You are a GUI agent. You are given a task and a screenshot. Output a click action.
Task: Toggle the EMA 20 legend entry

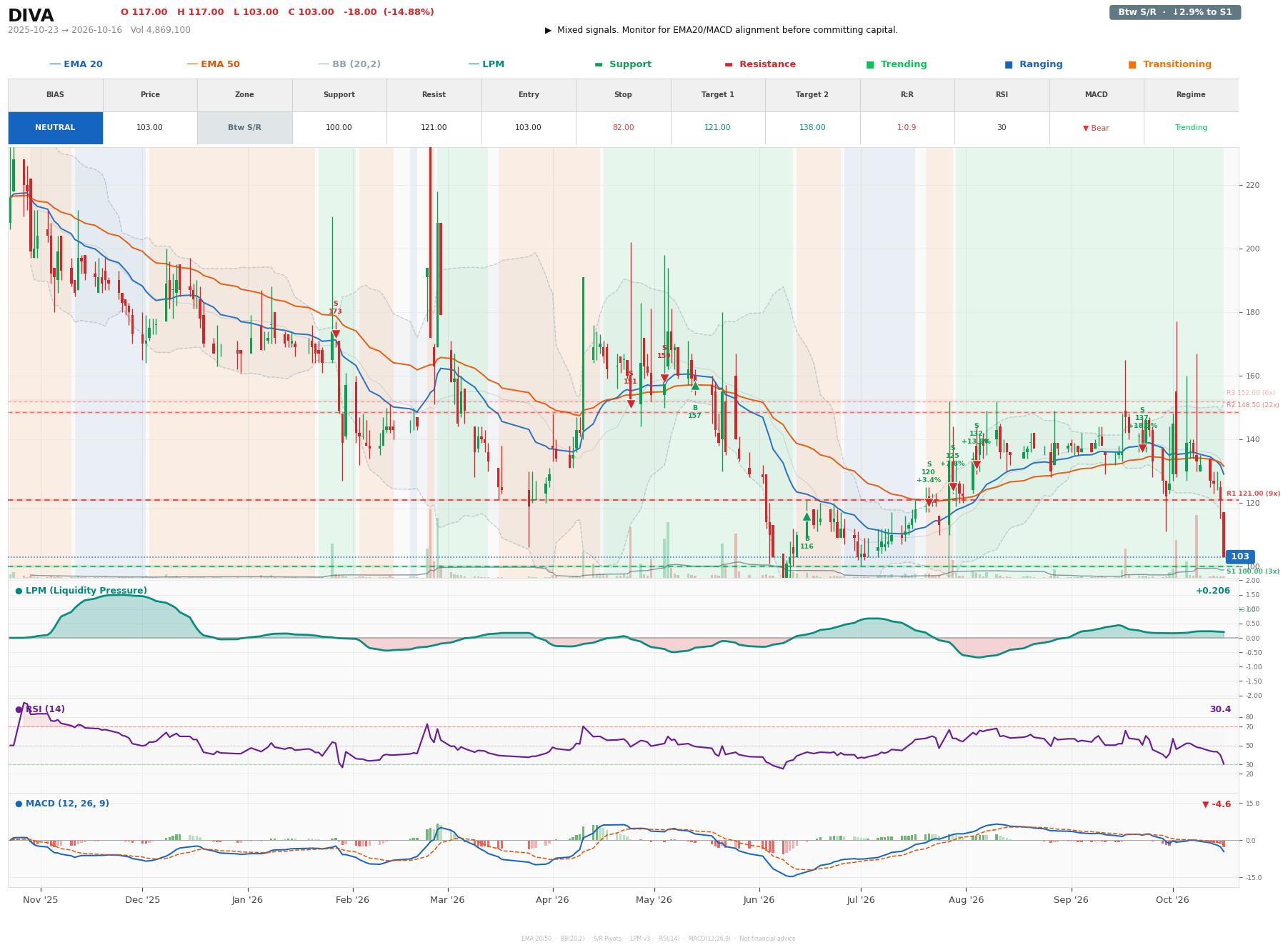coord(76,64)
